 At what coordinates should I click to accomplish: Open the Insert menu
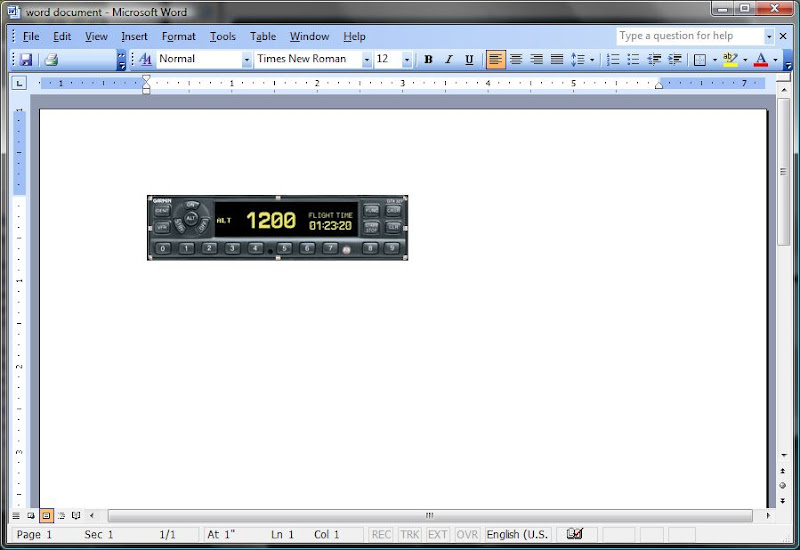tap(134, 37)
